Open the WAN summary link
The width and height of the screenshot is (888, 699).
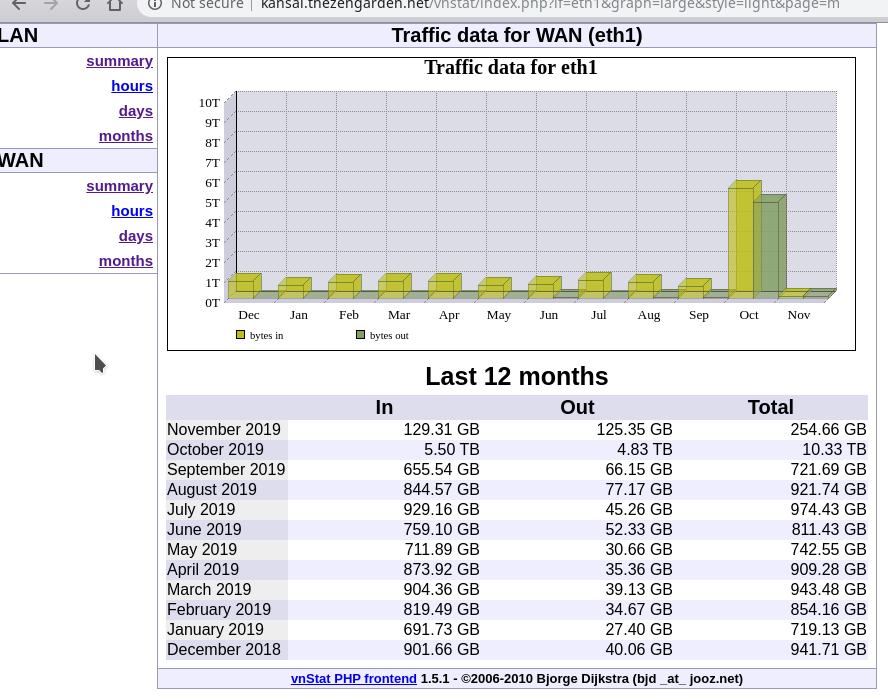[x=119, y=186]
